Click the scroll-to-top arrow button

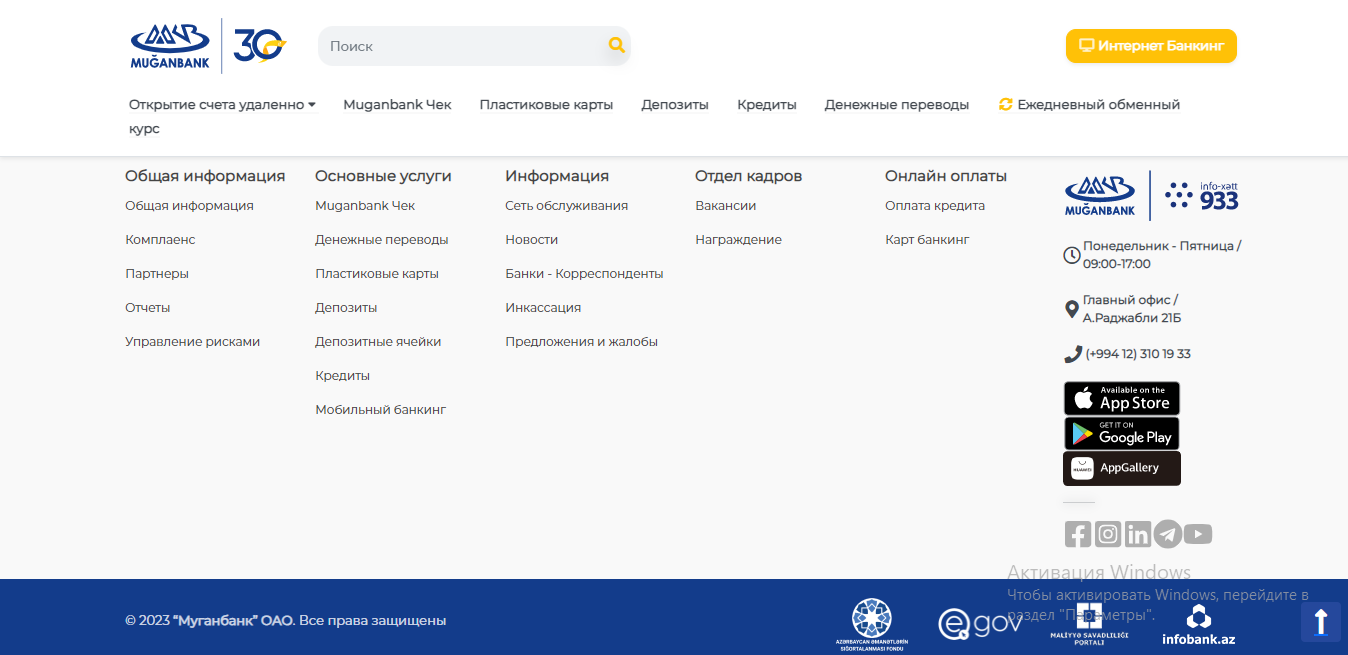[x=1320, y=621]
